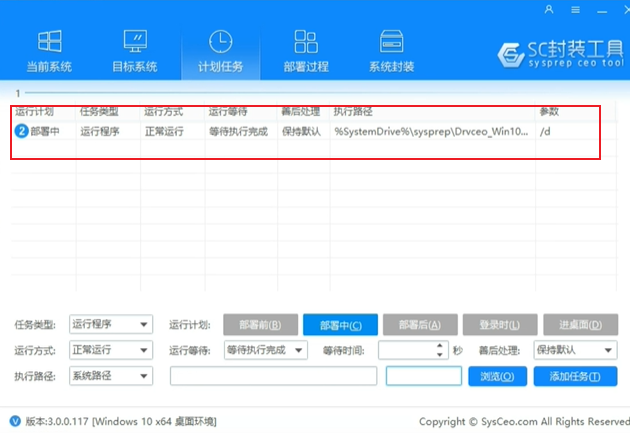Click the Copyright SysCeo.com text
630x433 pixels.
[x=524, y=421]
